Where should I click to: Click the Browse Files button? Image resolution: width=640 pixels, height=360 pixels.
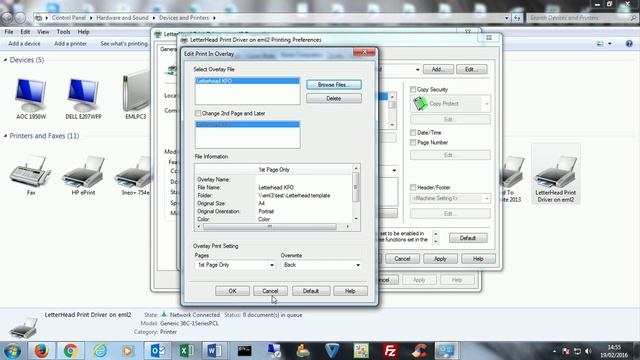point(333,84)
